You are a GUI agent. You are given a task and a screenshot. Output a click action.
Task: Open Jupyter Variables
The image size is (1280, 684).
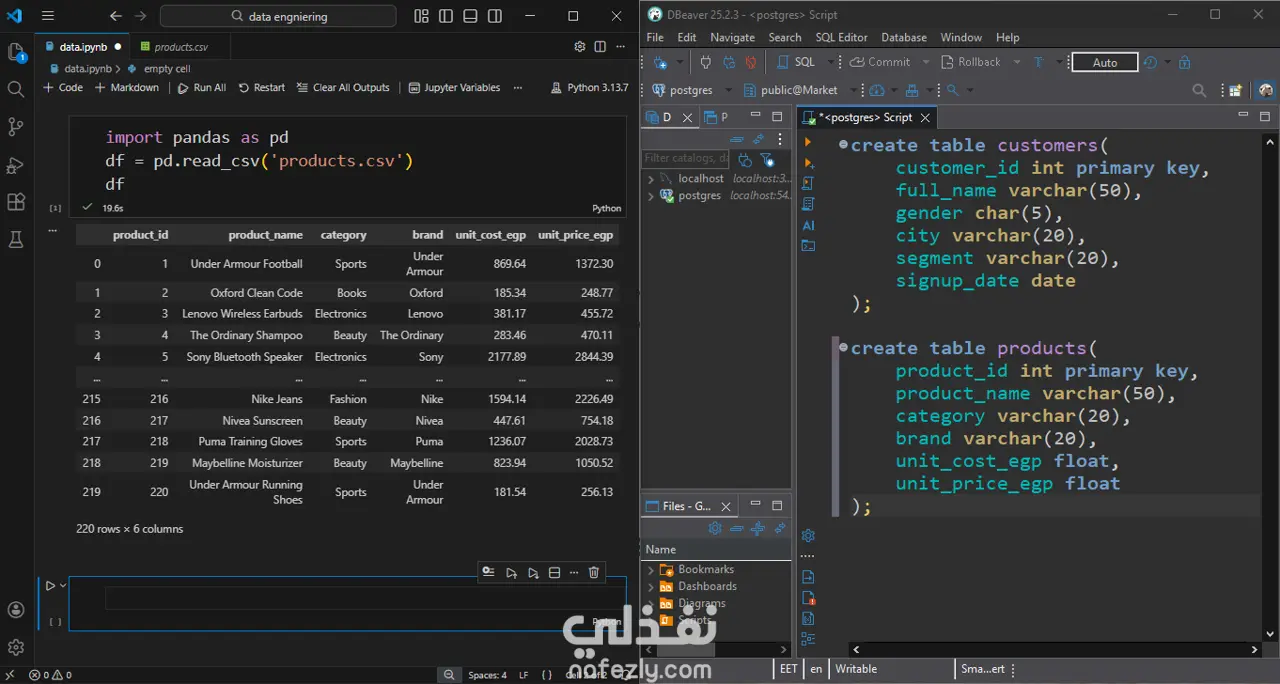[455, 88]
